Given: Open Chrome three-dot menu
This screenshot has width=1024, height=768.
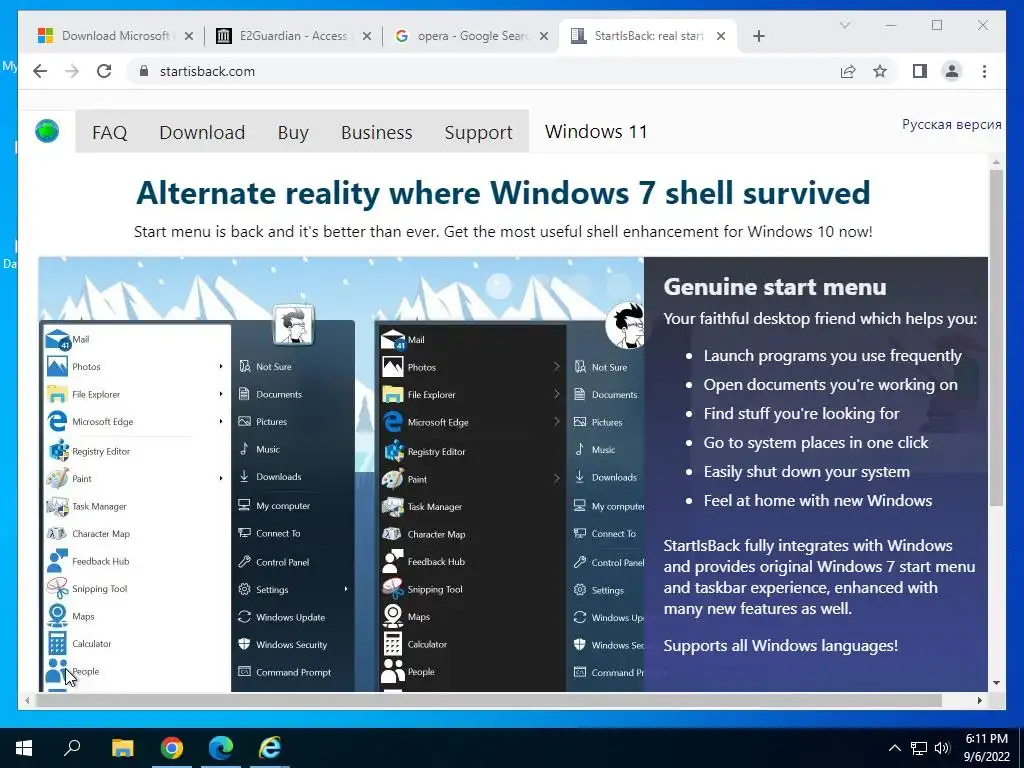Looking at the screenshot, I should pyautogui.click(x=984, y=71).
